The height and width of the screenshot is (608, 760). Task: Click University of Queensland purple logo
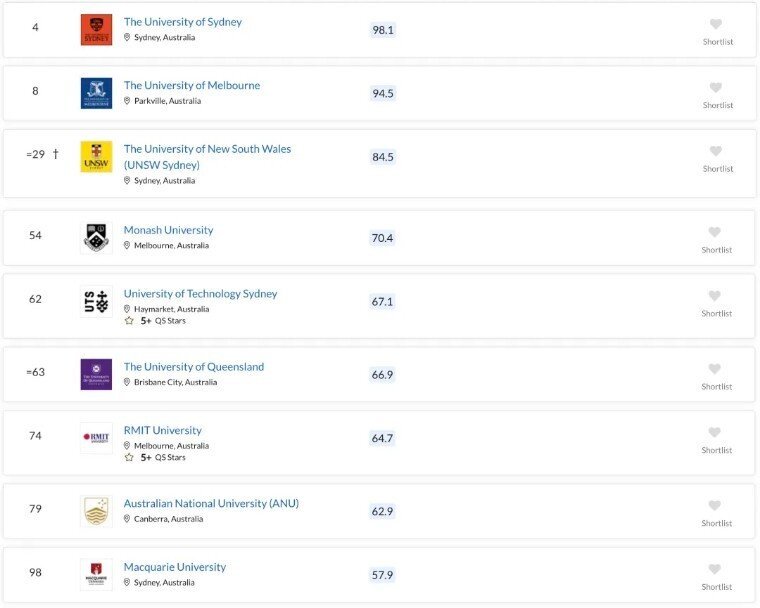[x=96, y=374]
